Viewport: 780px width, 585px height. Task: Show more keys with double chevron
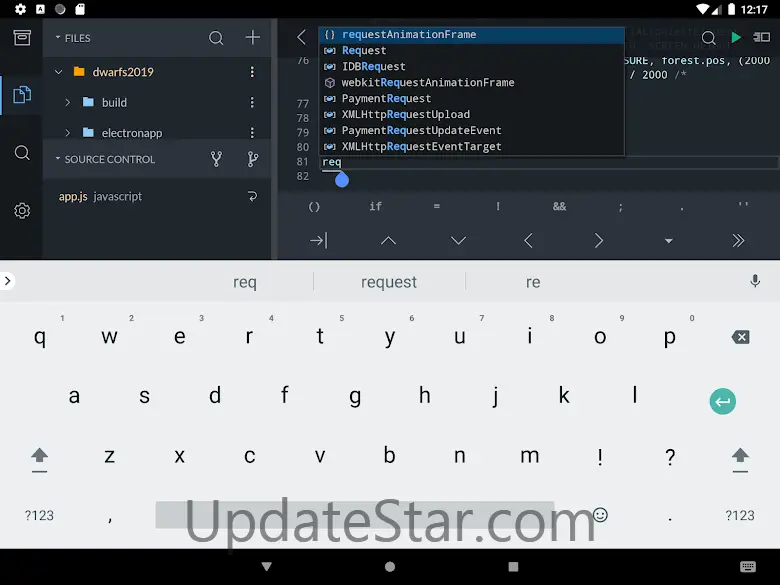738,241
